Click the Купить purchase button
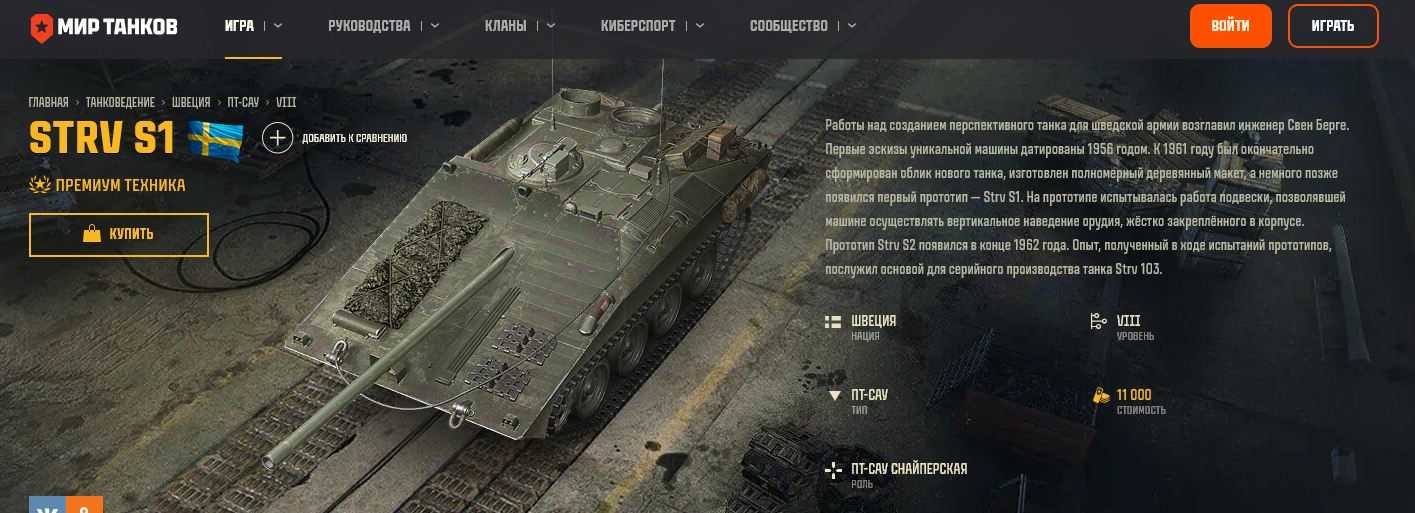1415x513 pixels. (x=119, y=234)
